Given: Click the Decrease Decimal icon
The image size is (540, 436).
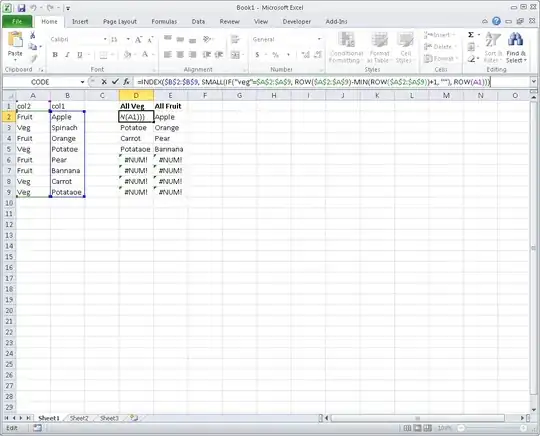Looking at the screenshot, I should click(318, 55).
